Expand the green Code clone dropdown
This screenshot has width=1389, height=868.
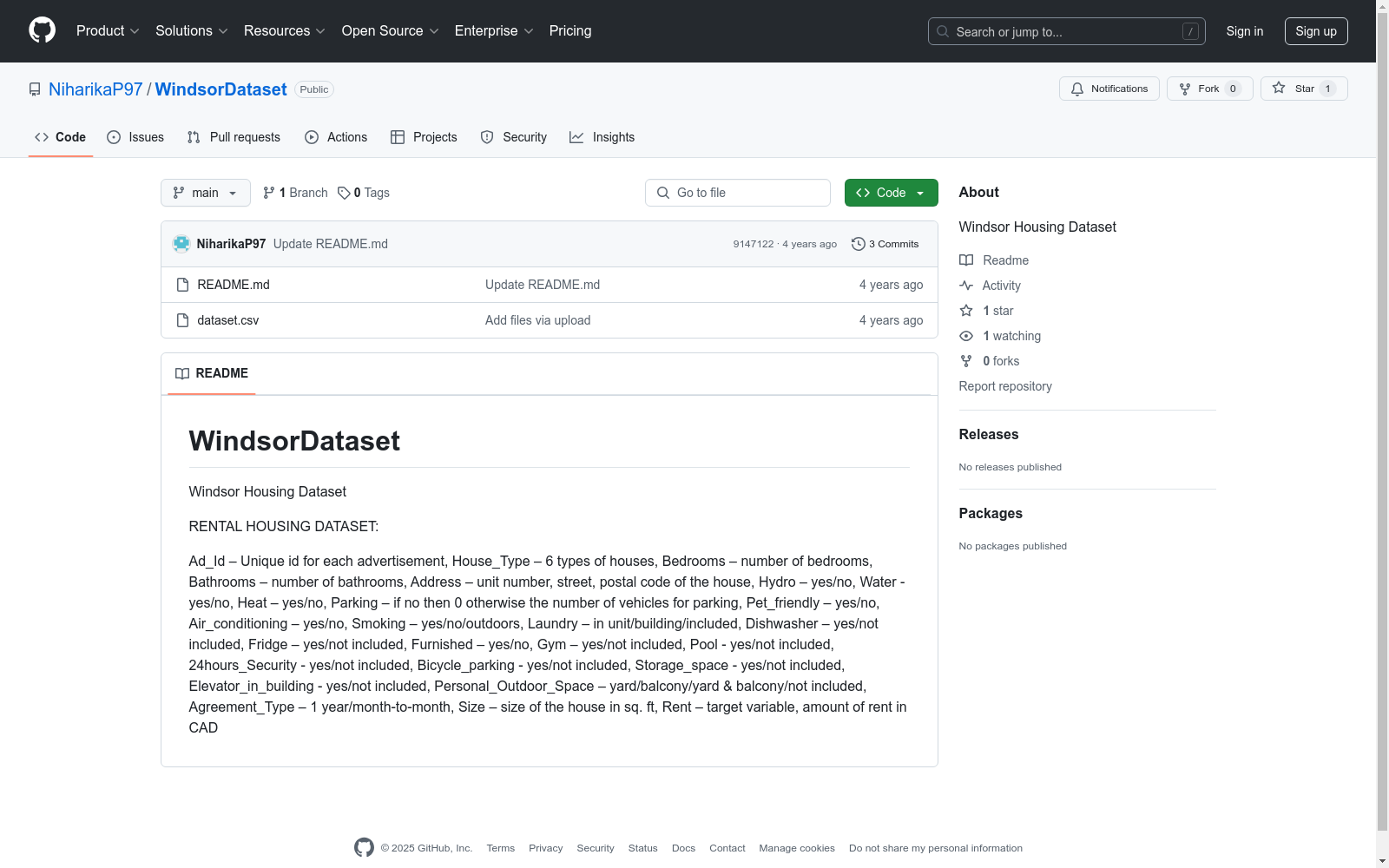click(x=892, y=193)
